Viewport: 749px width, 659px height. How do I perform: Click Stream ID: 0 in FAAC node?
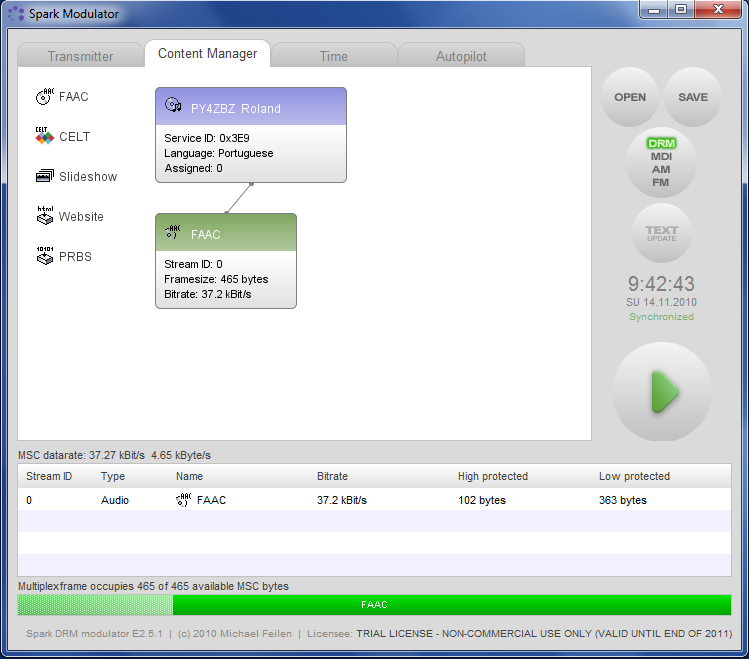click(x=193, y=264)
